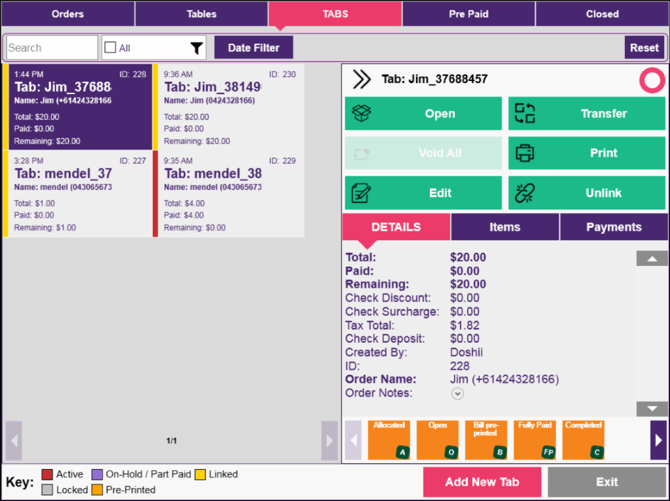
Task: Select the Allocated status tile
Action: (x=389, y=440)
